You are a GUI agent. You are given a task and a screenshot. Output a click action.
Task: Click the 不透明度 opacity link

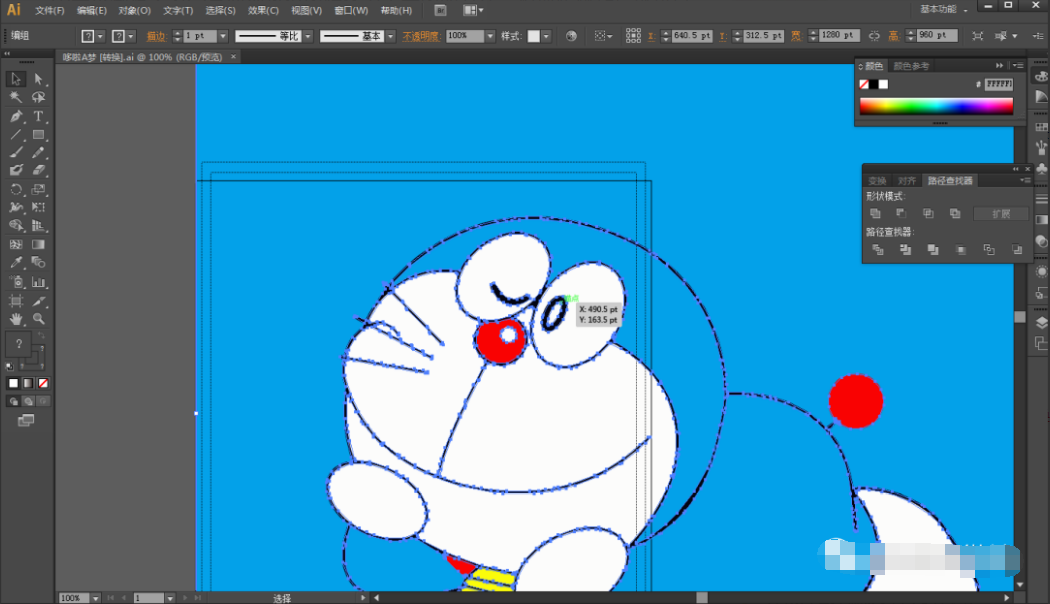pyautogui.click(x=421, y=36)
